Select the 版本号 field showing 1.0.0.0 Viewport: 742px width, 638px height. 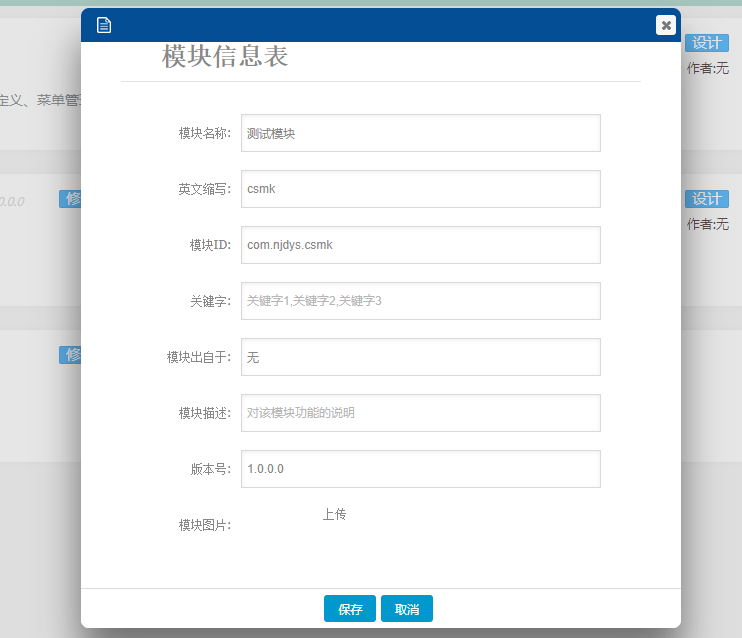[x=420, y=469]
